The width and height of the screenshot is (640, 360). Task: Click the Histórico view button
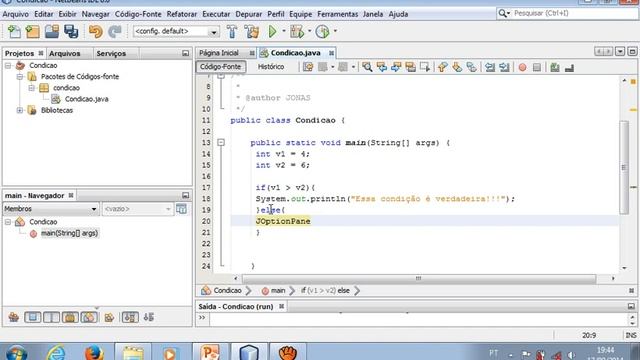coord(271,67)
